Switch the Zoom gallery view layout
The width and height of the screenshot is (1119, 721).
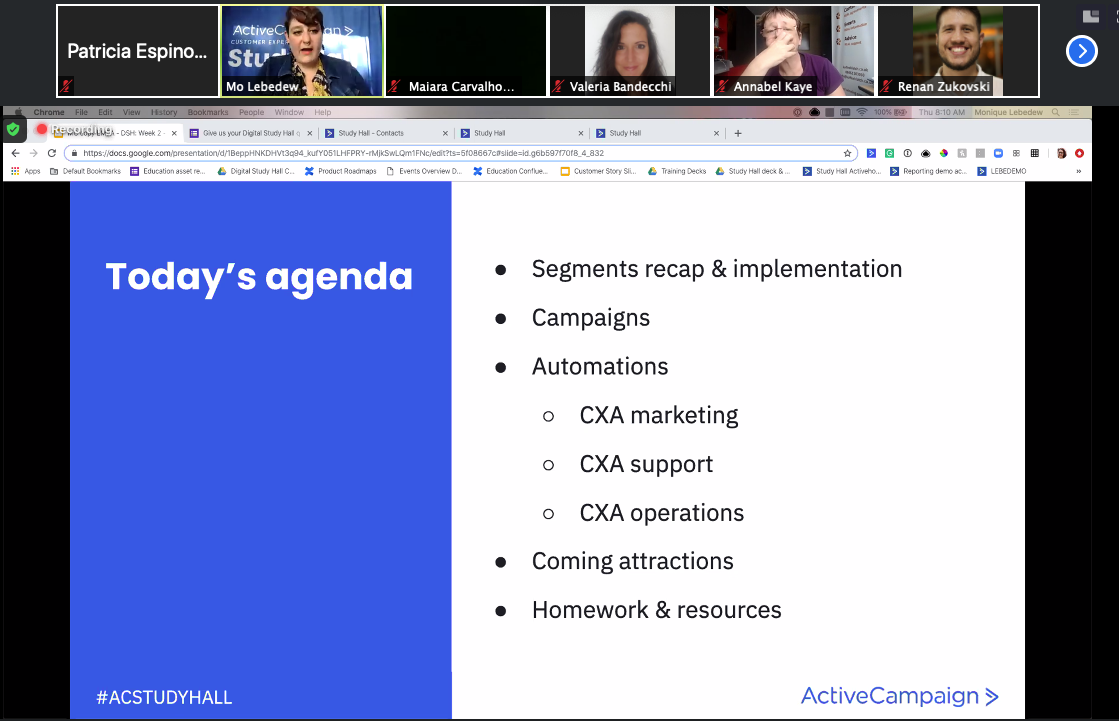coord(1090,16)
